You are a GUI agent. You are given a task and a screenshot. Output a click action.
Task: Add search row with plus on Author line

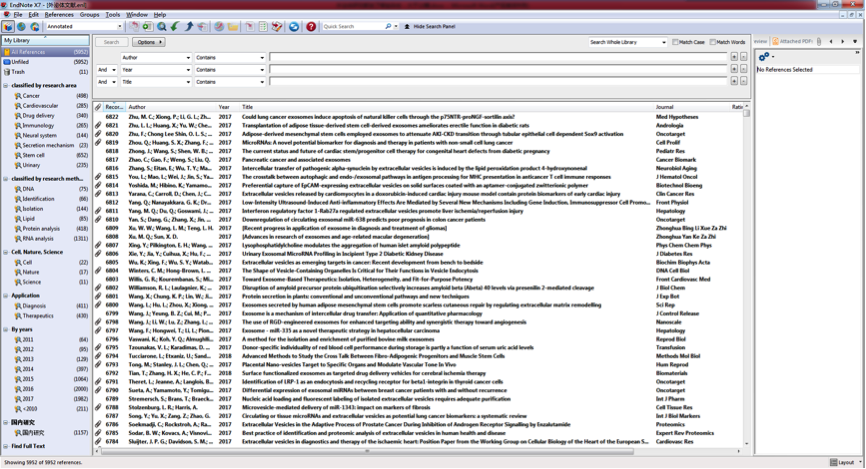pyautogui.click(x=734, y=57)
